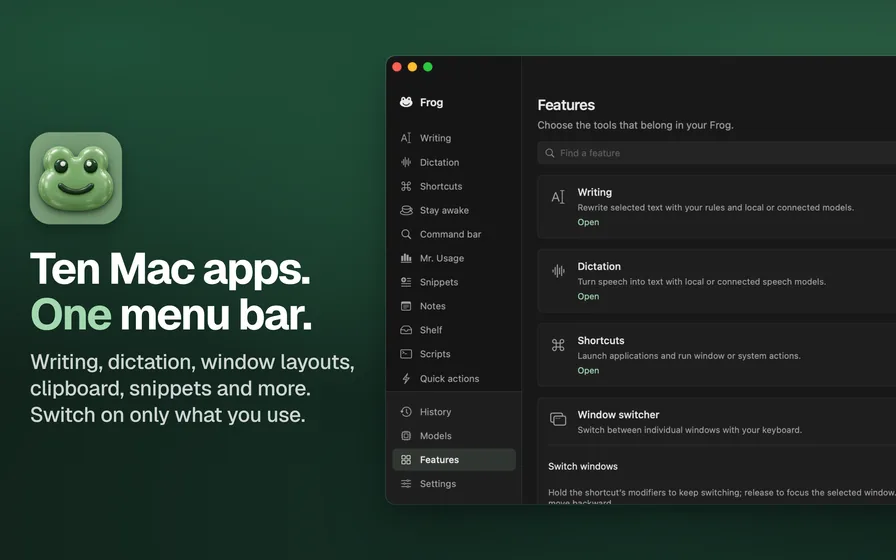Open Notes from the sidebar
This screenshot has width=896, height=560.
pos(454,306)
